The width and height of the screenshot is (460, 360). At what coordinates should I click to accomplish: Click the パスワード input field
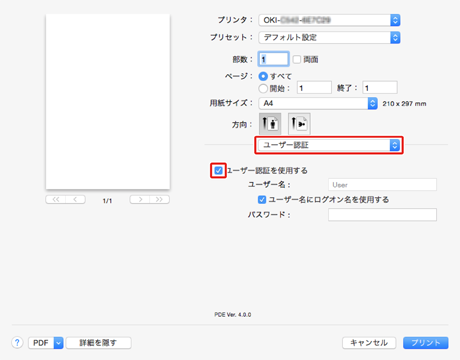tap(382, 215)
